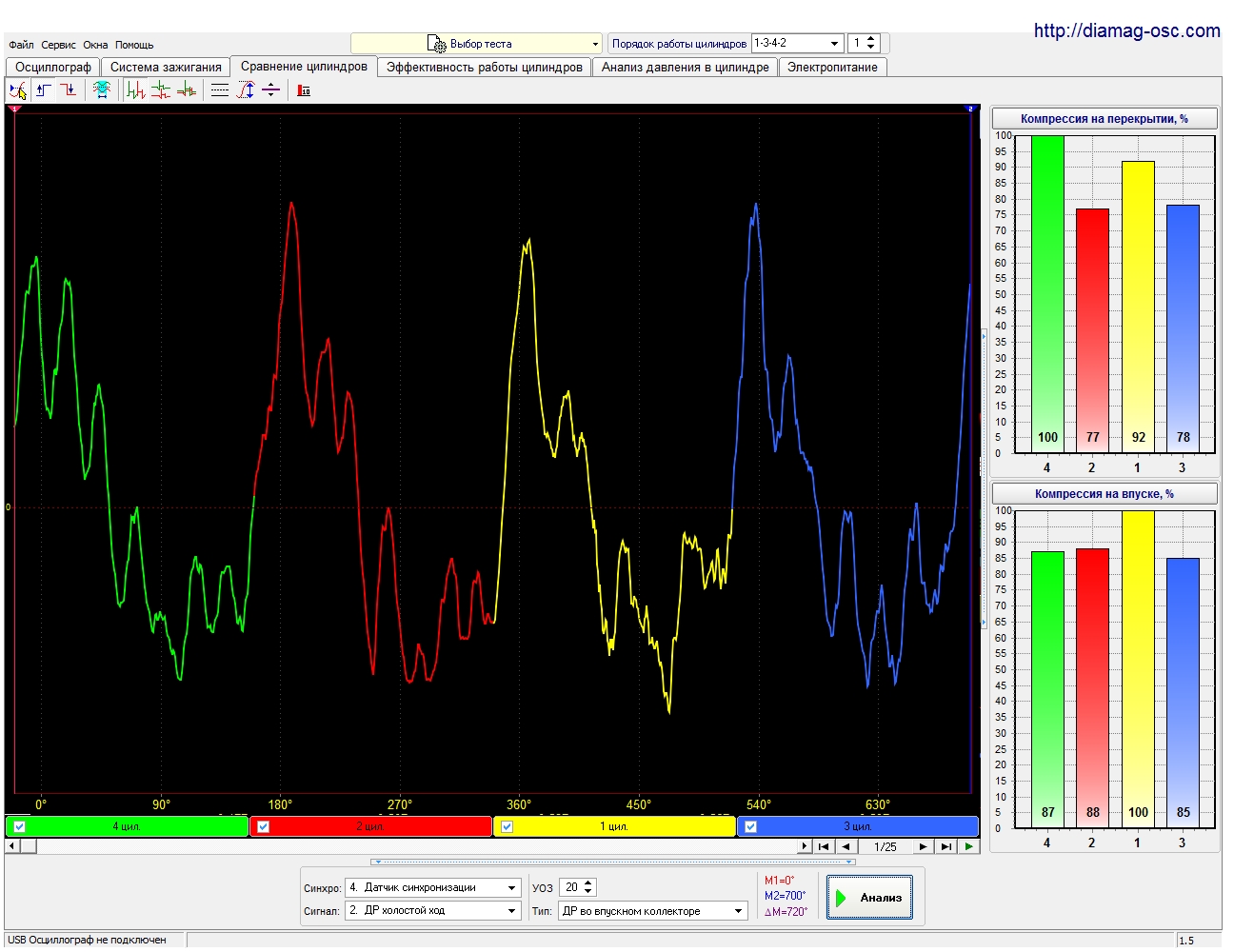Select sequential cylinders display icon
The height and width of the screenshot is (952, 1234).
[x=136, y=90]
